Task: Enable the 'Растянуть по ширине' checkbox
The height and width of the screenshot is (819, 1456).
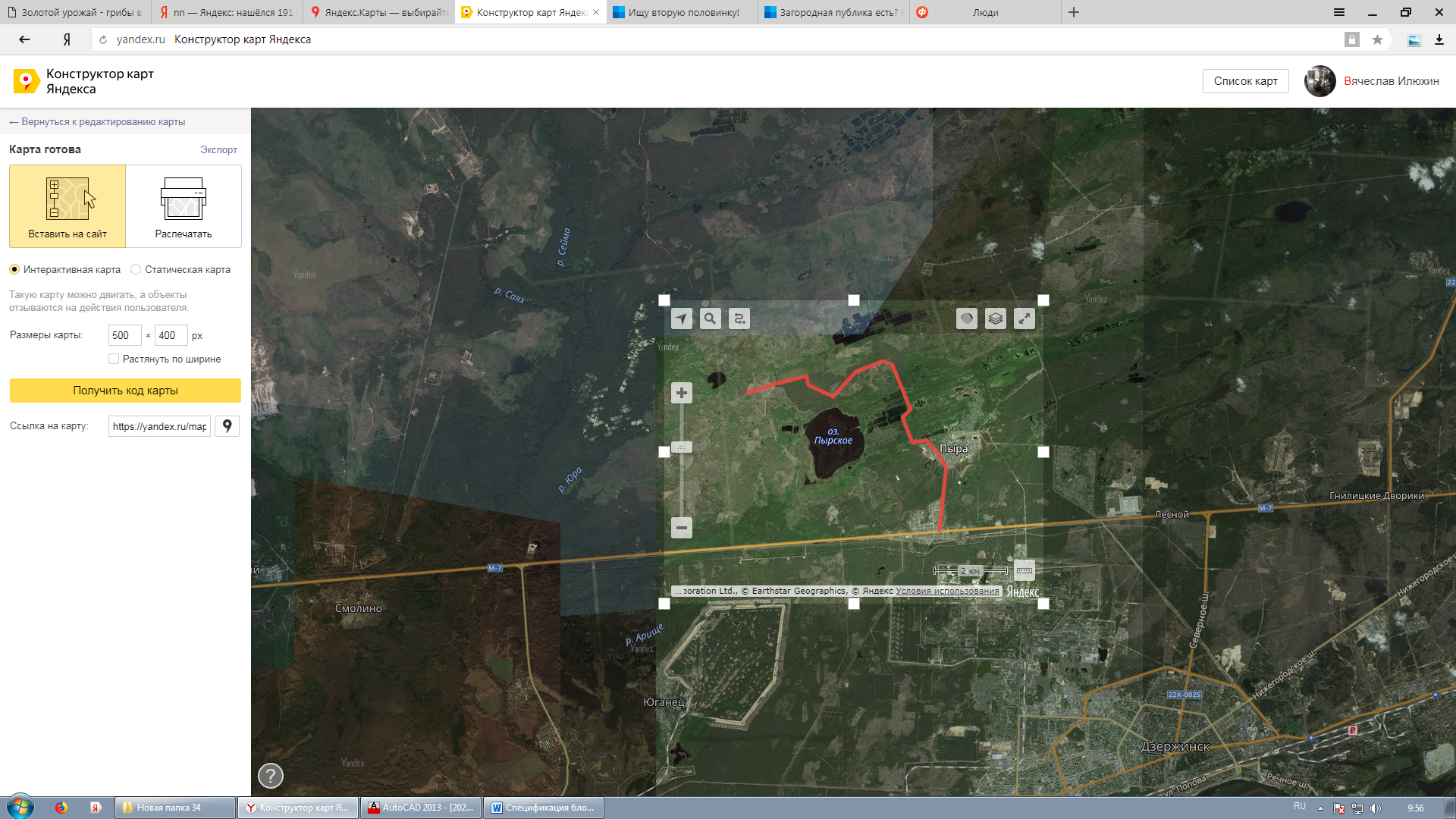Action: (114, 359)
